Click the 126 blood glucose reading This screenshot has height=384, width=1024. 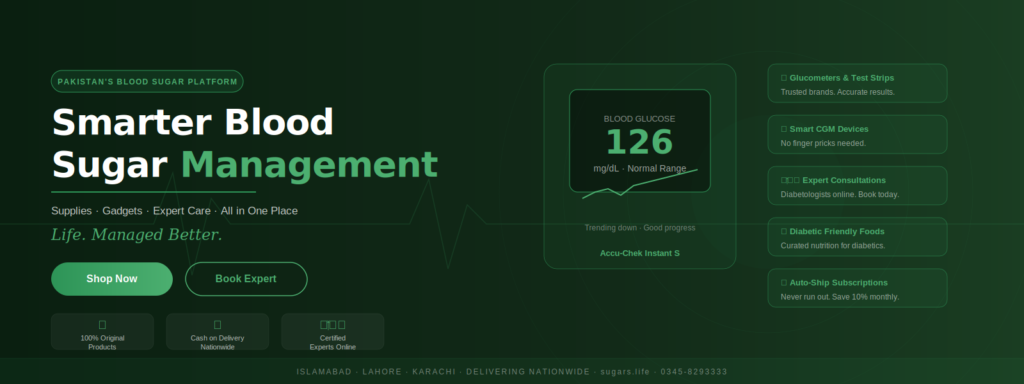tap(639, 142)
